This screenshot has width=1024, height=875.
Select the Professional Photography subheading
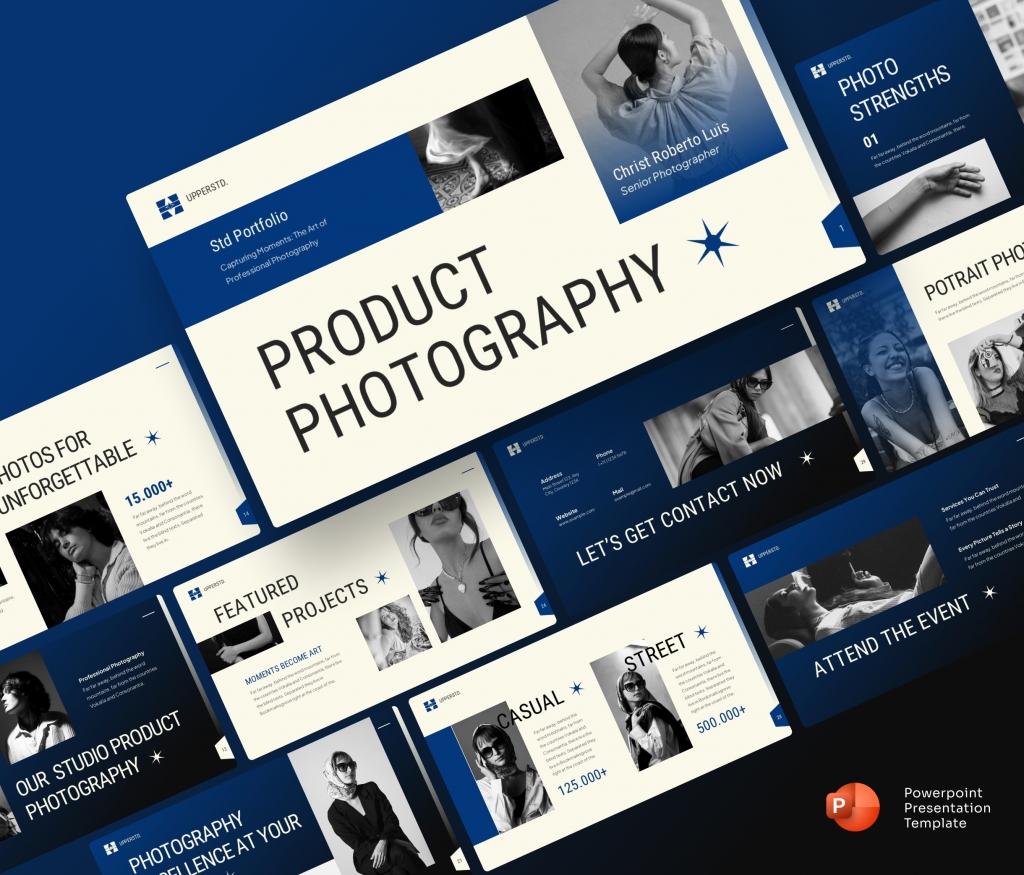click(112, 667)
